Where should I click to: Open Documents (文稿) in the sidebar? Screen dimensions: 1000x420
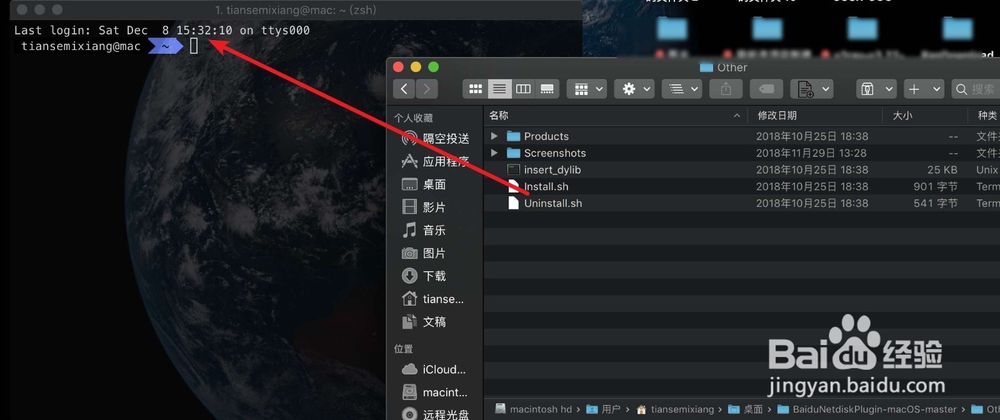424,322
